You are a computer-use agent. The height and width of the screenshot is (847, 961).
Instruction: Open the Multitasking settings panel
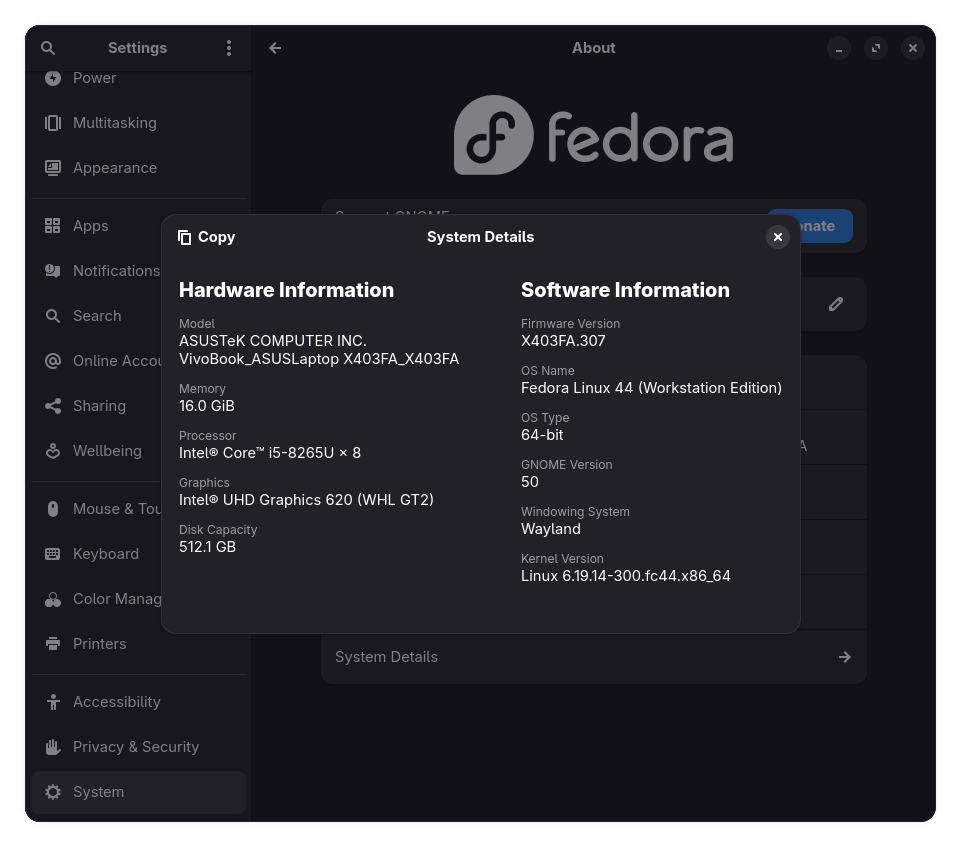coord(114,123)
